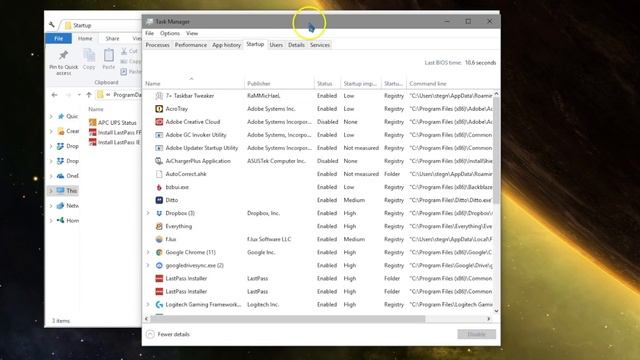The width and height of the screenshot is (640, 360).
Task: Switch to the Details tab
Action: (296, 45)
